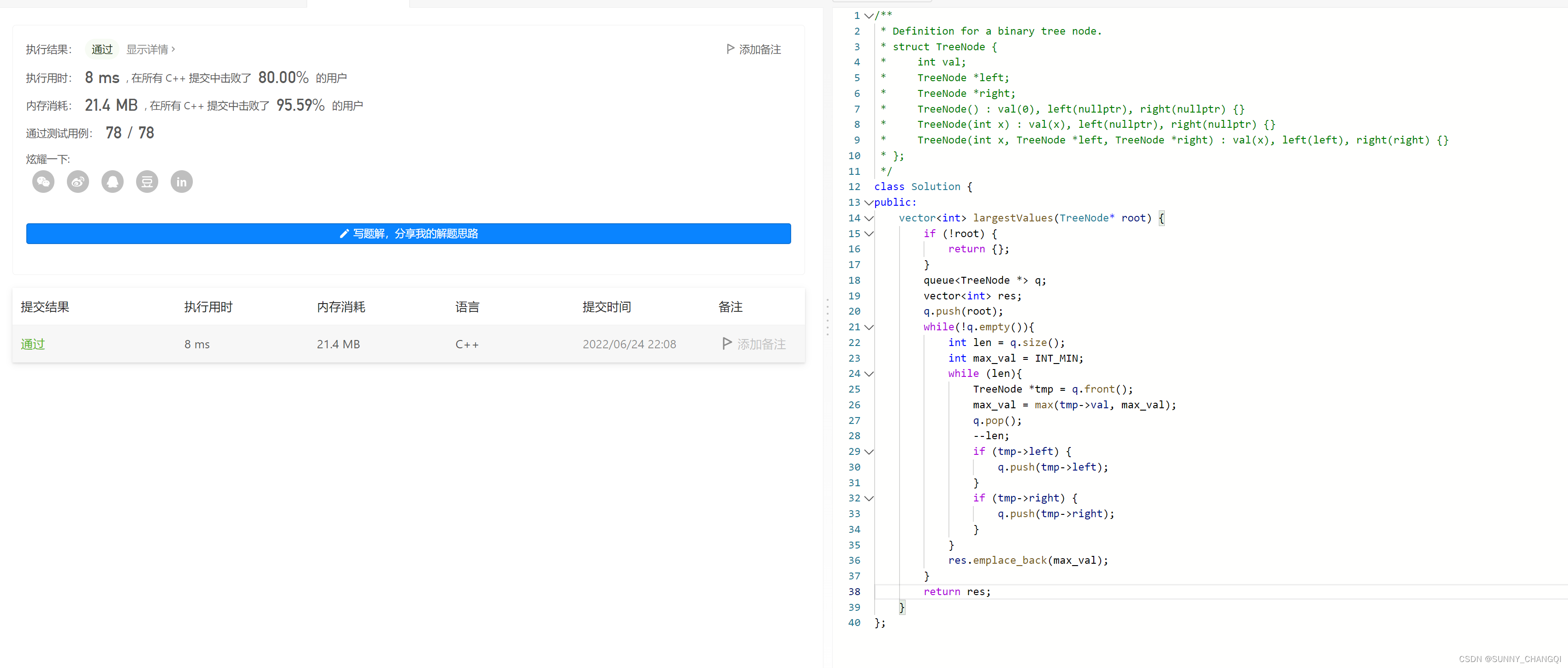
Task: Click the pencil icon on the blue button
Action: pos(344,234)
